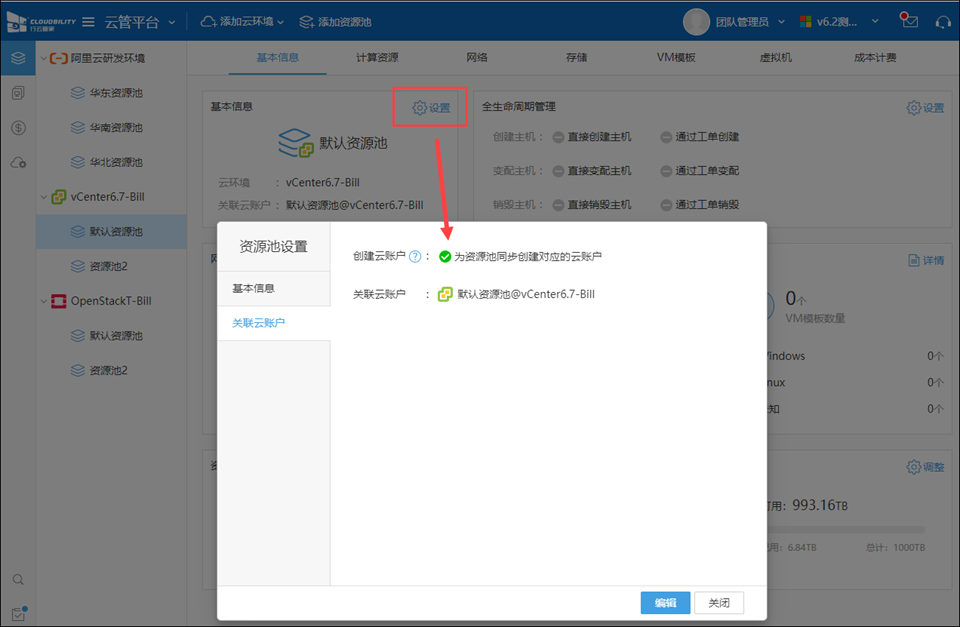The width and height of the screenshot is (960, 627).
Task: Click the task checklist icon at bottom-left
Action: click(18, 614)
